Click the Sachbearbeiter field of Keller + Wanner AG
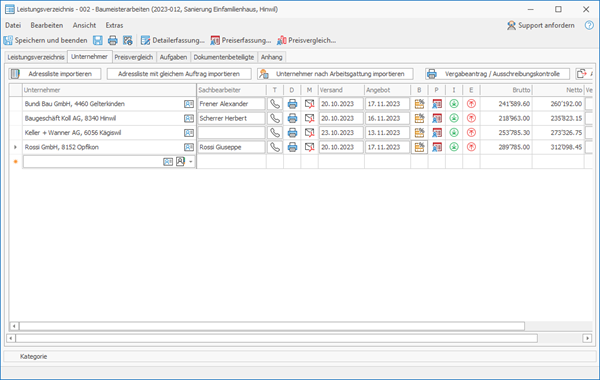Screen dimensions: 600x380 (x=231, y=133)
